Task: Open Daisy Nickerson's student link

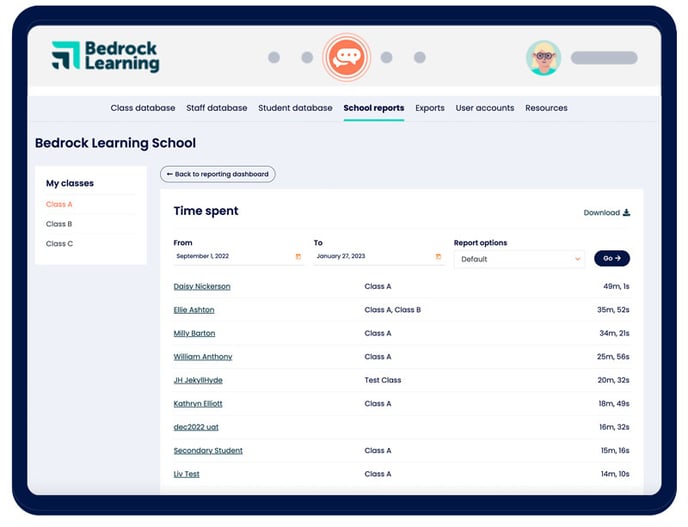Action: 202,286
